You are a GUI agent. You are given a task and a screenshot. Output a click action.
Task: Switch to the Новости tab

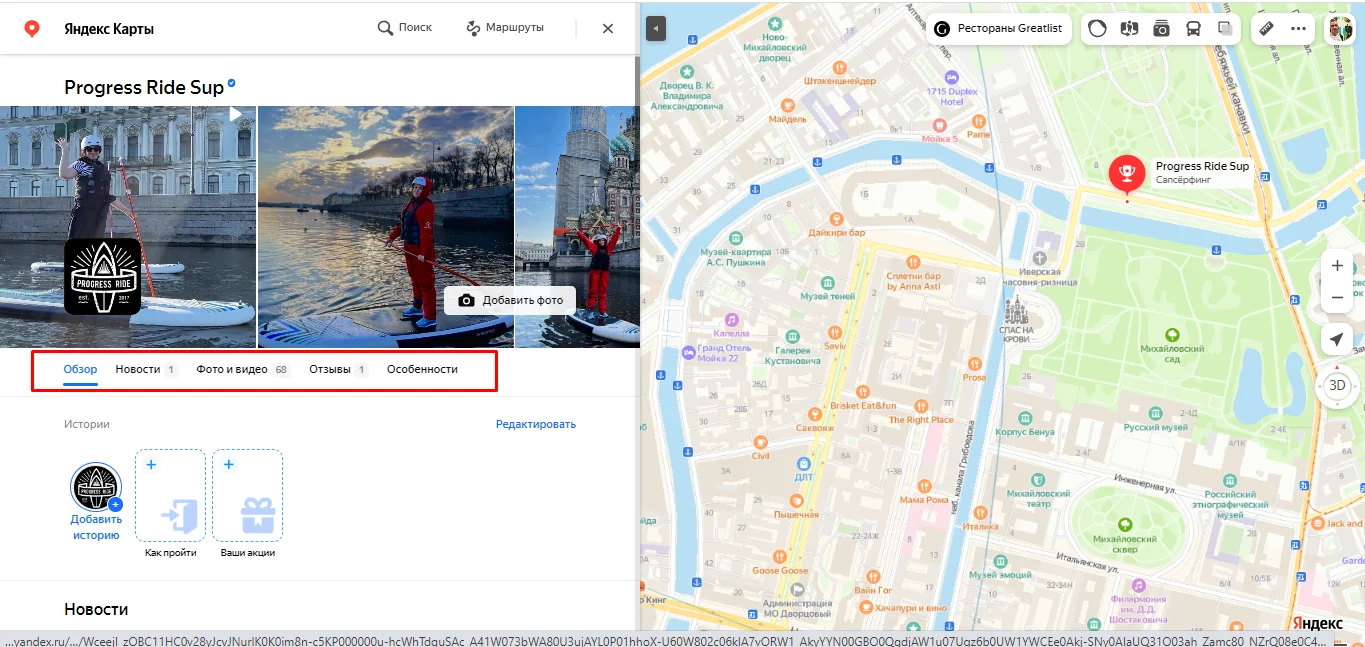146,369
